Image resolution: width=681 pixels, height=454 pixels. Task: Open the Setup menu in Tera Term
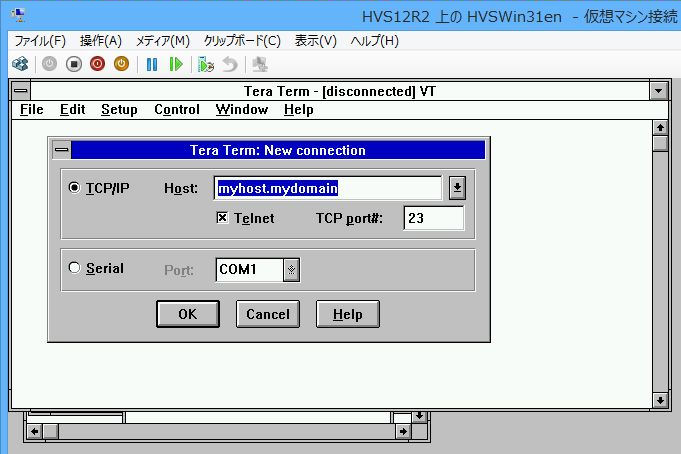click(x=119, y=110)
